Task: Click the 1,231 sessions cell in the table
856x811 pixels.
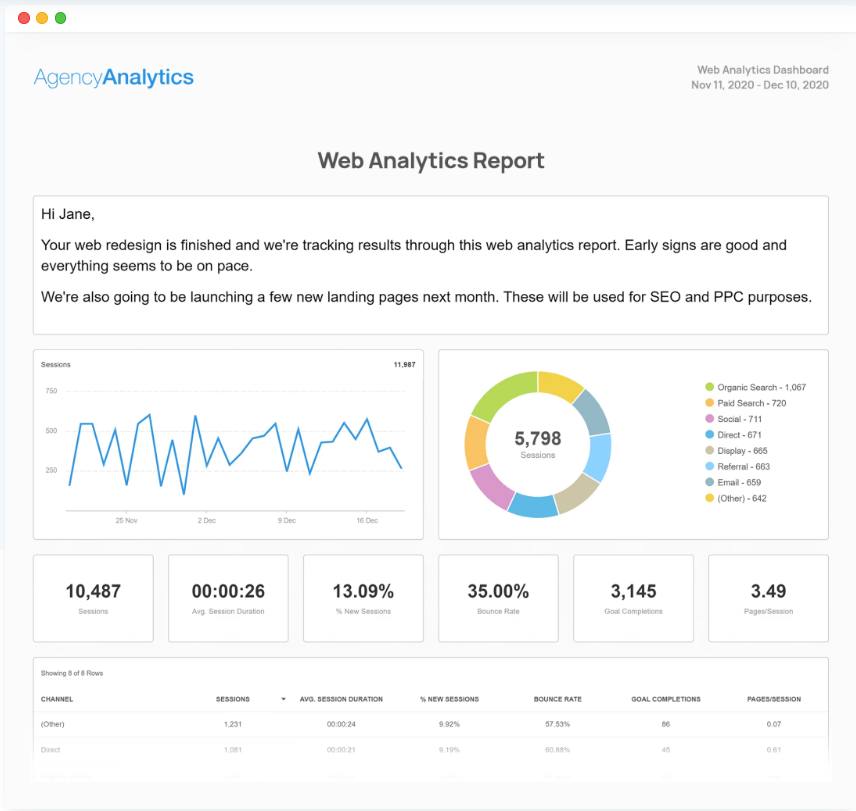Action: 233,724
